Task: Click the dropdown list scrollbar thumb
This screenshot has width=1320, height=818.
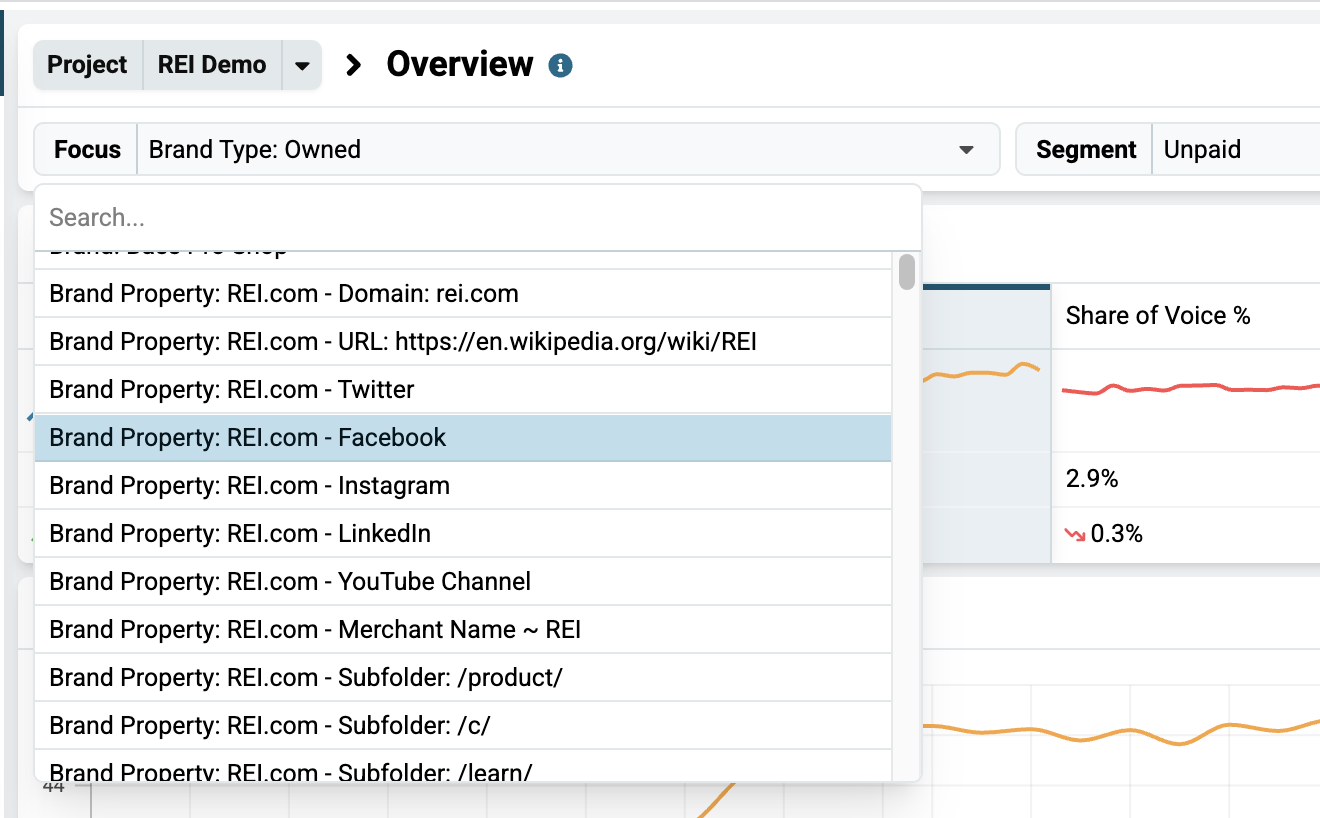Action: pyautogui.click(x=907, y=272)
